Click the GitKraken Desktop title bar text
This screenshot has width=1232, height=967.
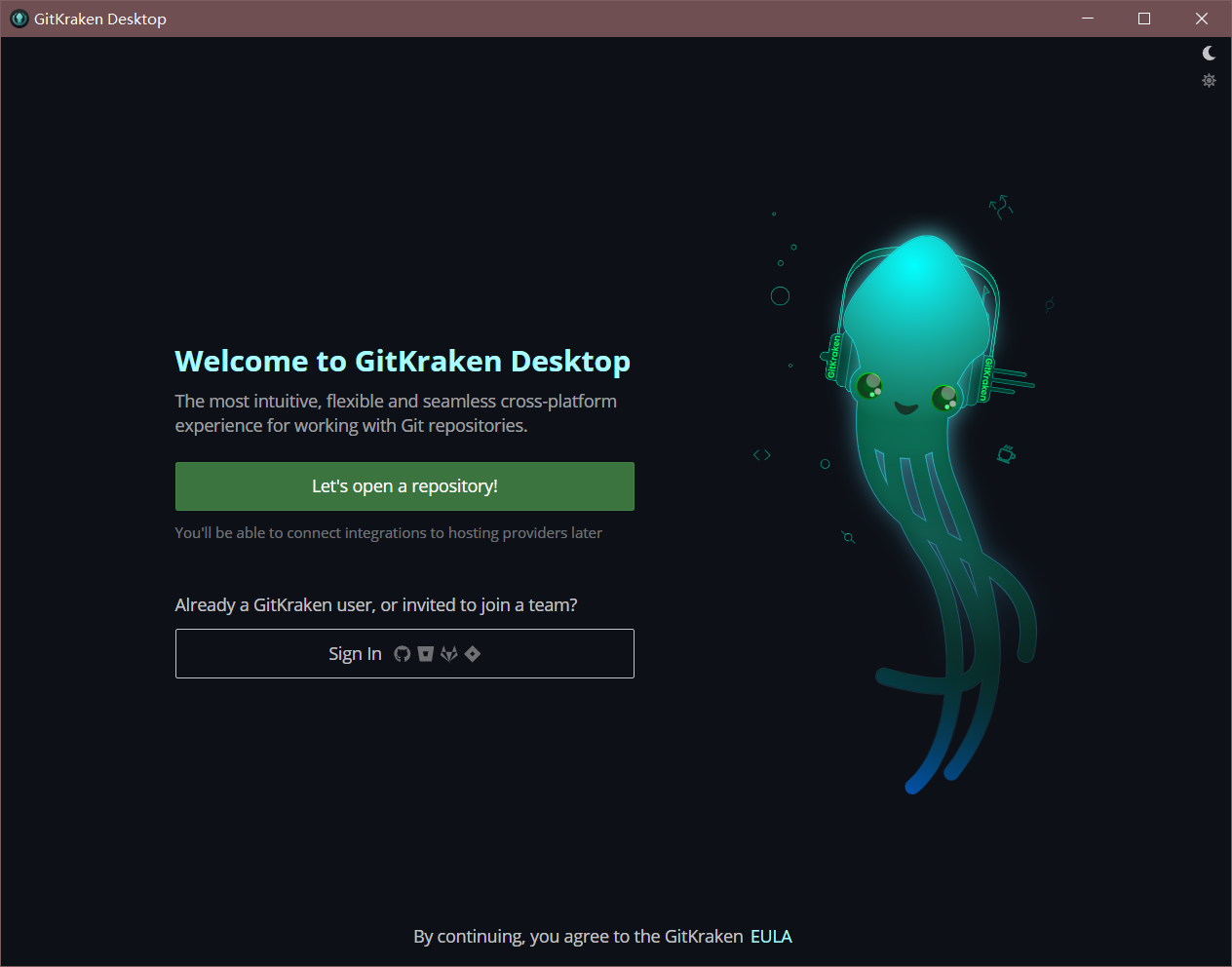(x=100, y=18)
